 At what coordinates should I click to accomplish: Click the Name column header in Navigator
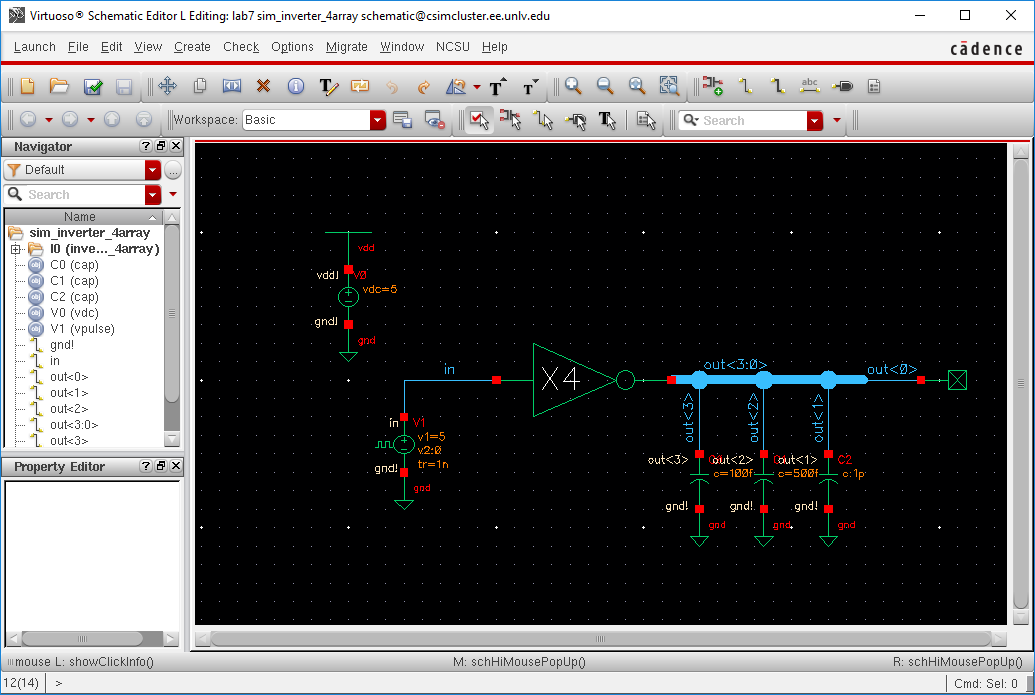click(x=80, y=217)
